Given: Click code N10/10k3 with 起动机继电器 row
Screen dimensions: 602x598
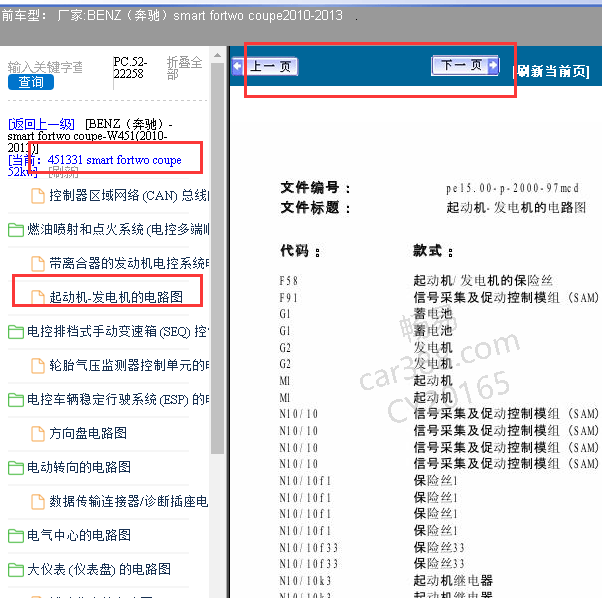Looking at the screenshot, I should 305,580.
